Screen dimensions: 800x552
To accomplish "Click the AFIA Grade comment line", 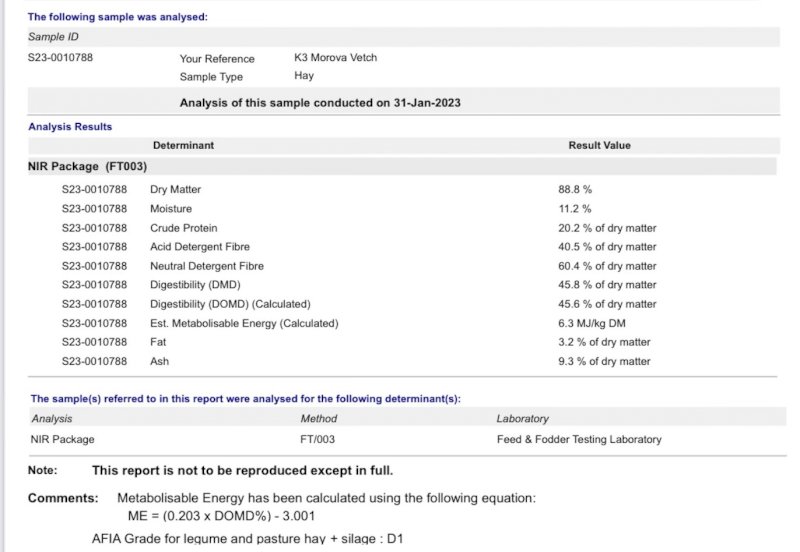I will click(x=248, y=540).
